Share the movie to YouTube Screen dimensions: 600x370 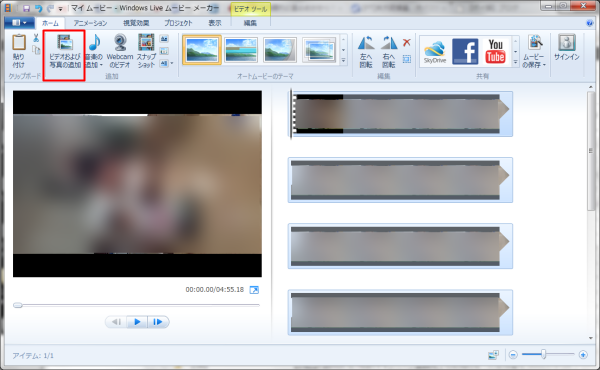[496, 51]
